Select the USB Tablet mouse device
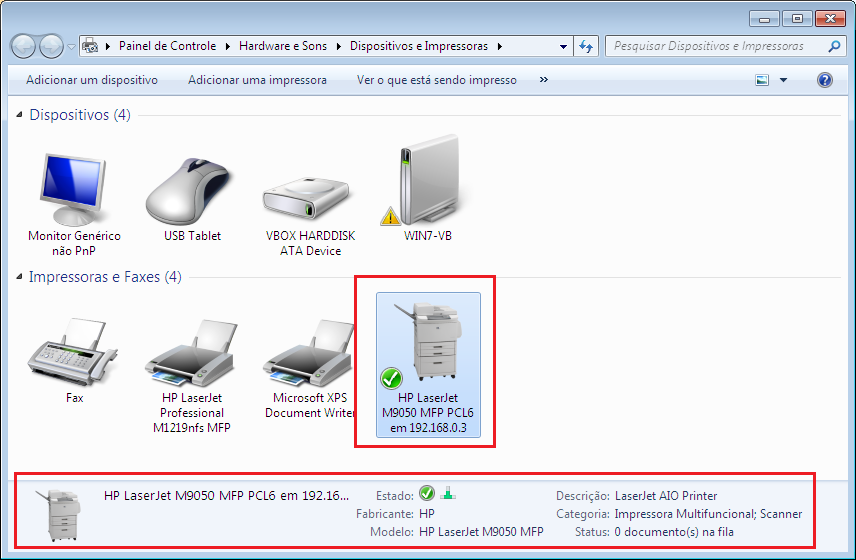 coord(192,200)
